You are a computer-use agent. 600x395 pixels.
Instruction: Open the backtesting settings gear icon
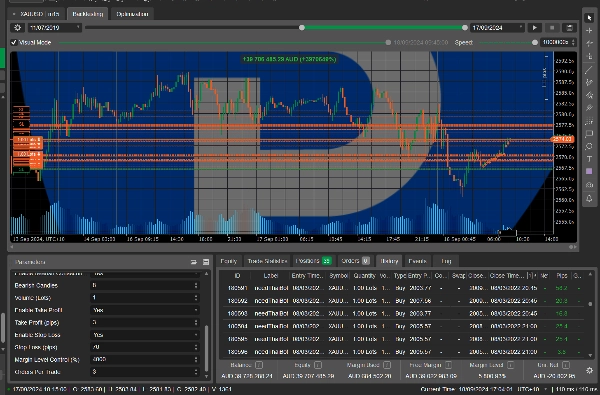coord(17,28)
